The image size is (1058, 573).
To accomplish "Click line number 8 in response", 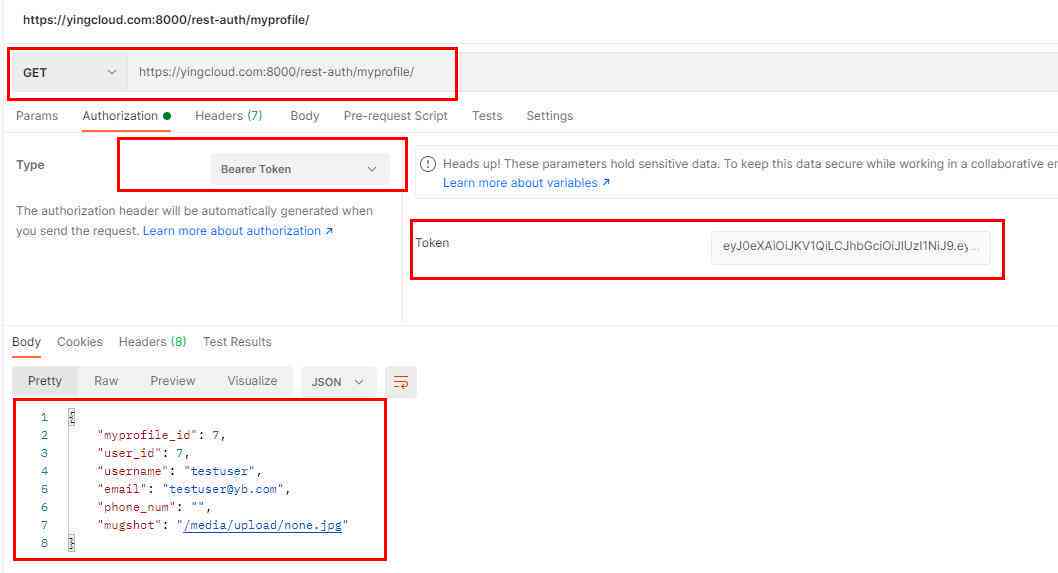I will [x=44, y=543].
